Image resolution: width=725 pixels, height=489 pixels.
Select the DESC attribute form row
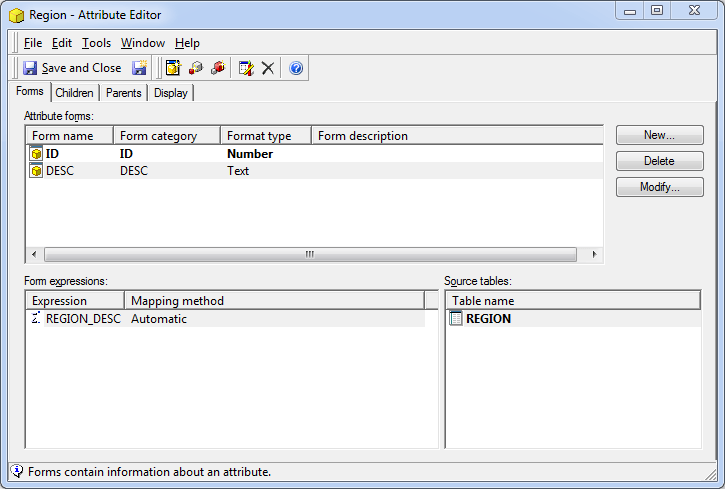coord(60,171)
